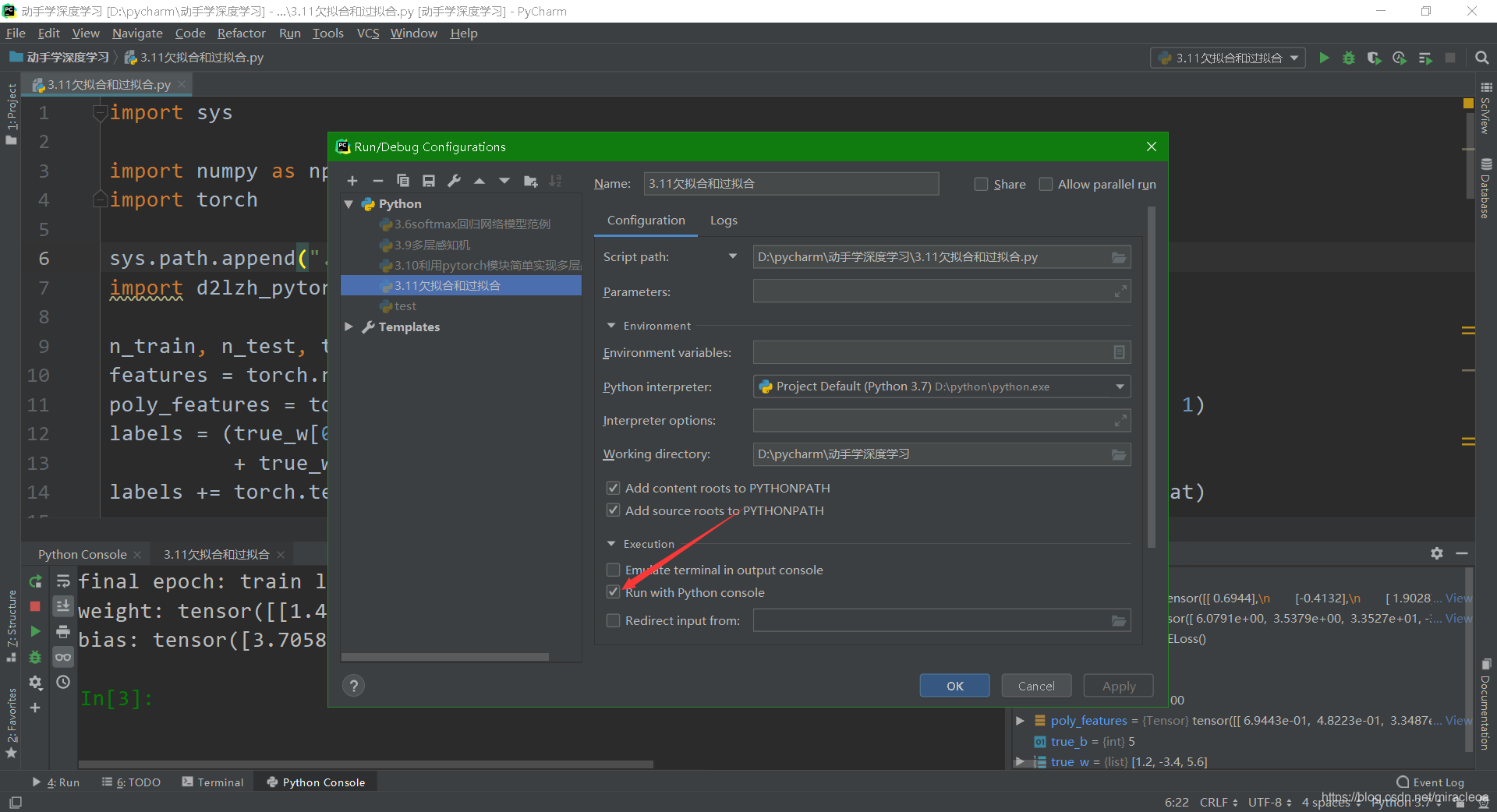Open the Run menu
The width and height of the screenshot is (1497, 812).
289,33
